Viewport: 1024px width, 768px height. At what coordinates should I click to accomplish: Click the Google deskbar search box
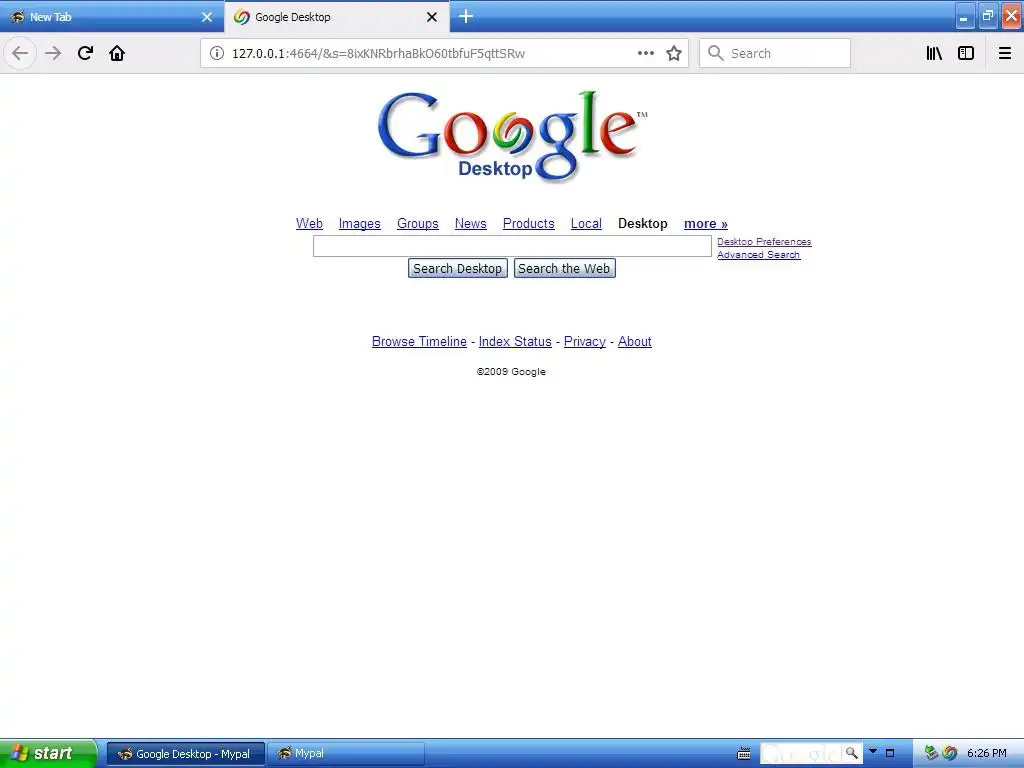[x=801, y=753]
